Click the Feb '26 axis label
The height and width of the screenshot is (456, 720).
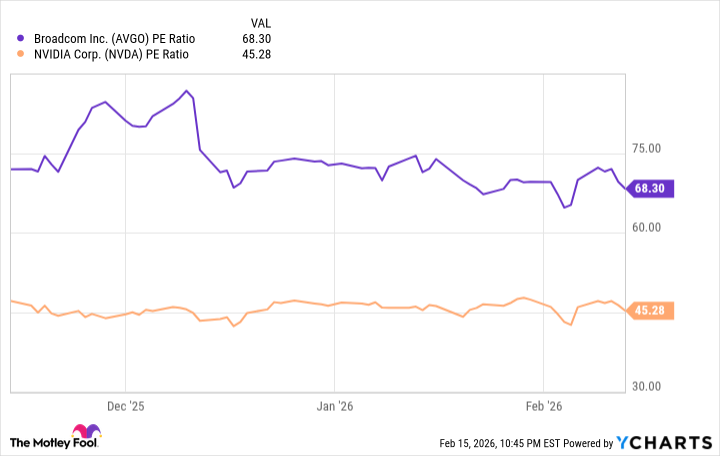click(x=544, y=407)
